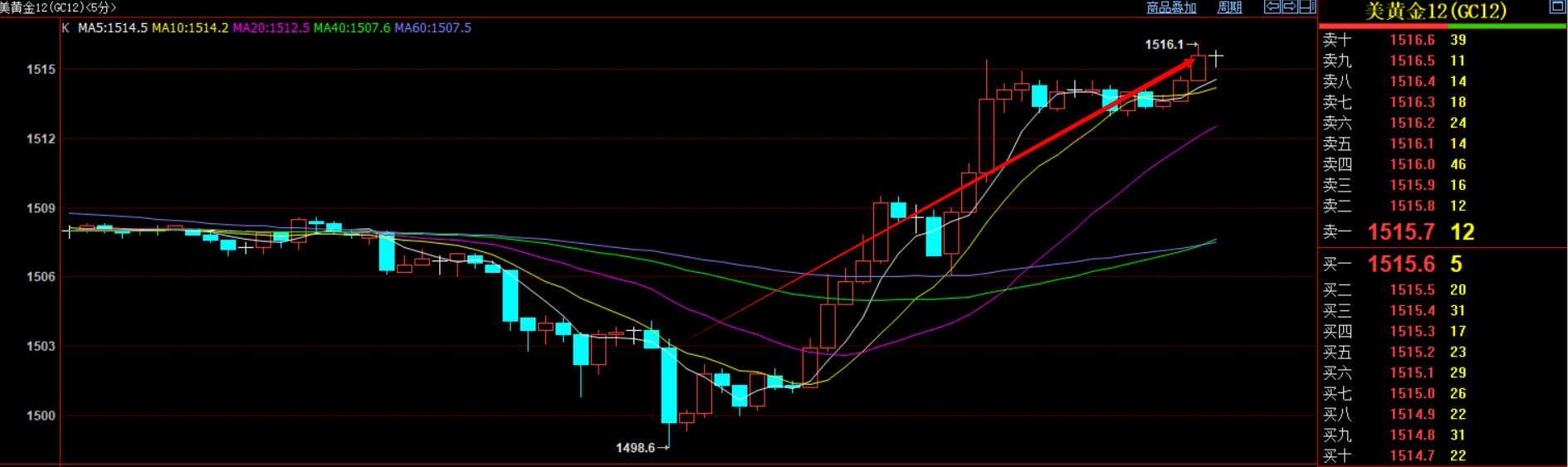
Task: Select the MA5:1514.5 indicator label
Action: [x=113, y=28]
